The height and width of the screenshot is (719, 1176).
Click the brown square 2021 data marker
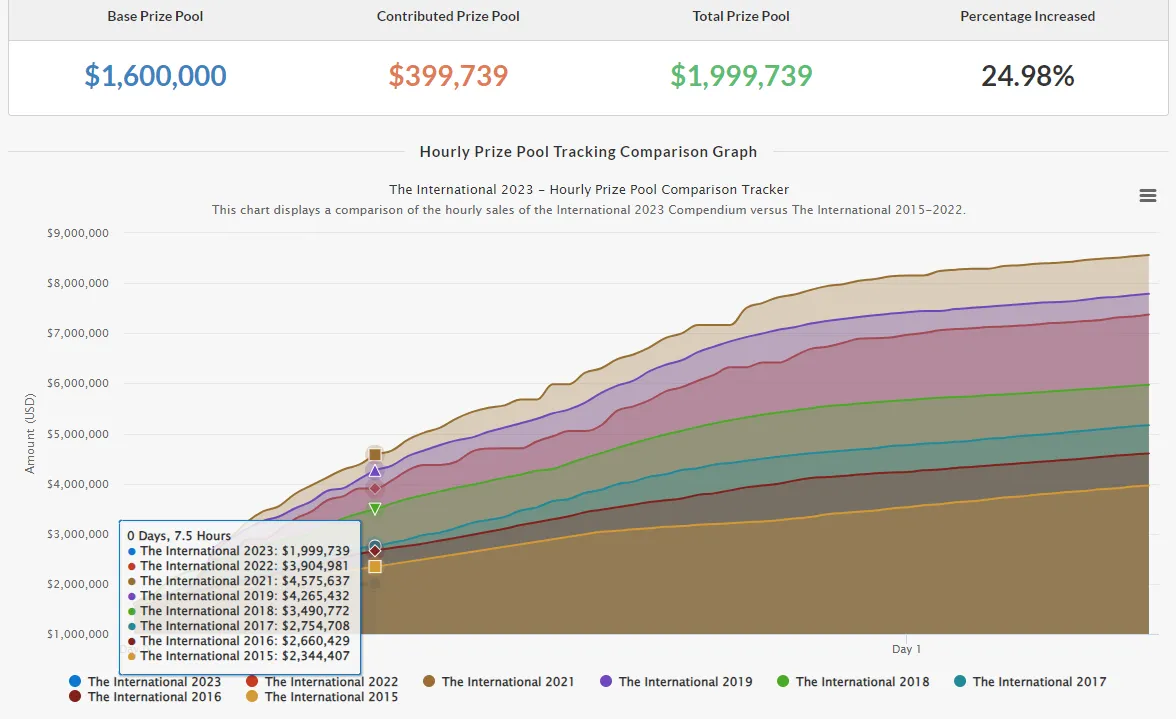tap(375, 454)
